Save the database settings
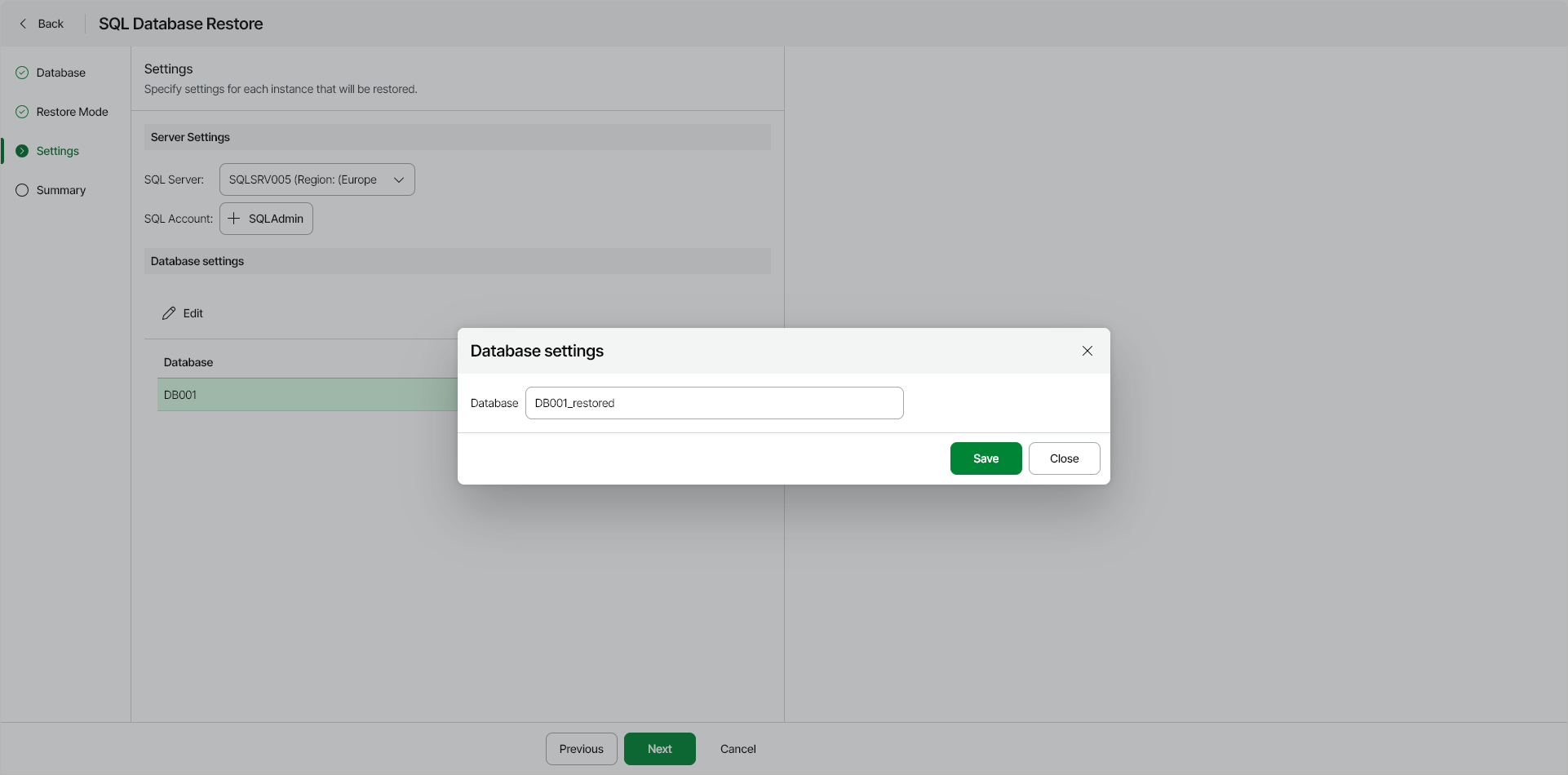The width and height of the screenshot is (1568, 775). [985, 458]
